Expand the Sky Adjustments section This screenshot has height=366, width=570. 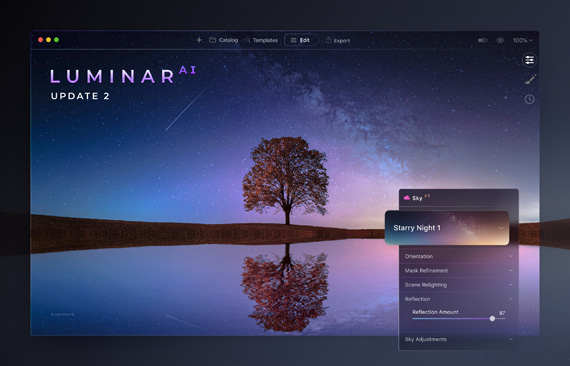(458, 339)
